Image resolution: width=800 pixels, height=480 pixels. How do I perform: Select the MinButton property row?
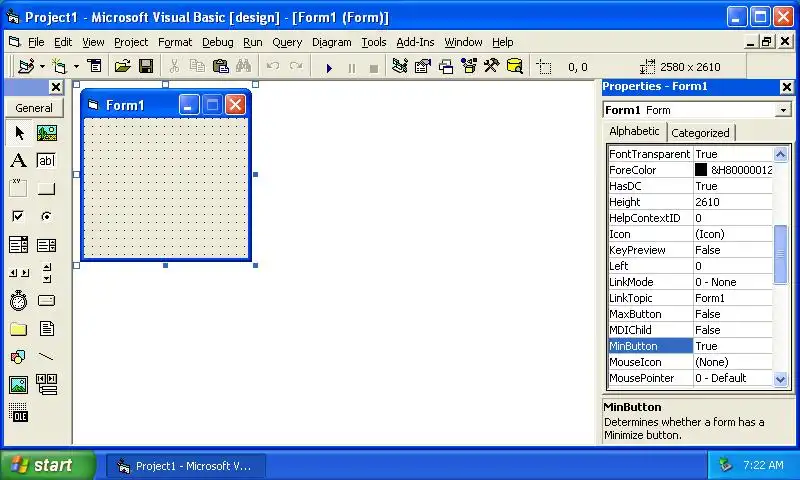click(x=690, y=346)
